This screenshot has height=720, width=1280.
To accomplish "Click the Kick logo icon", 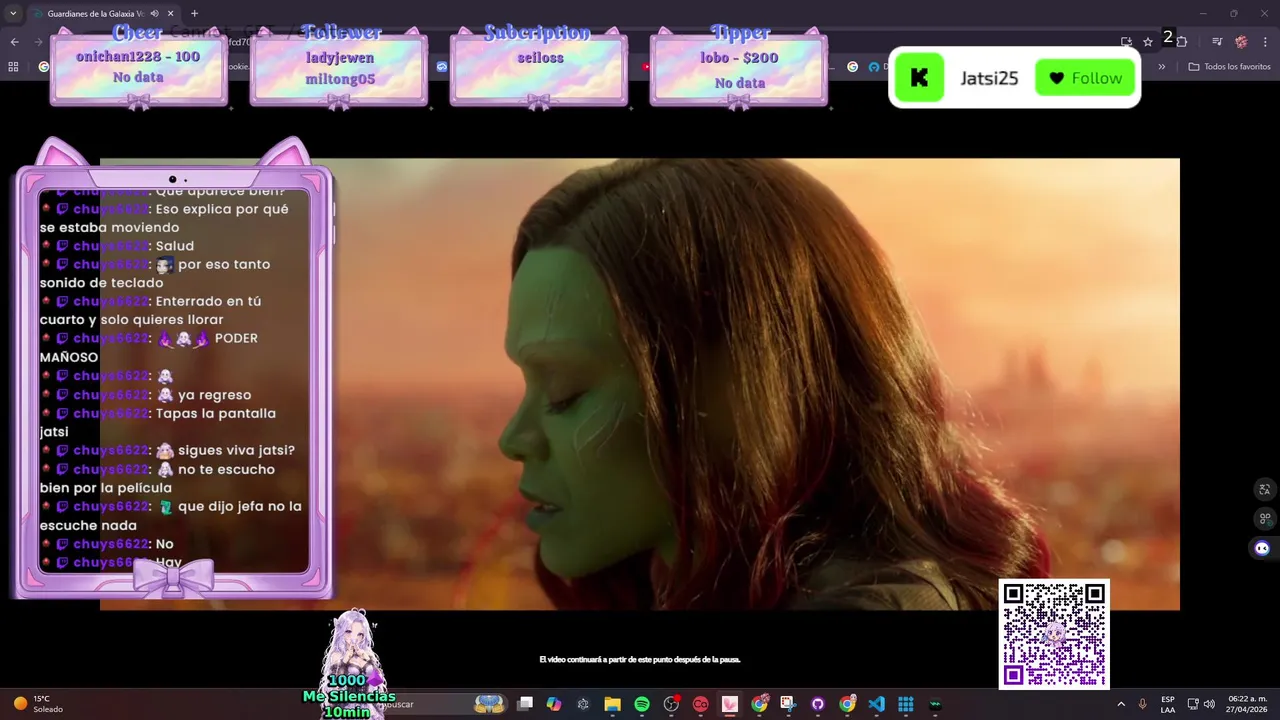I will point(919,78).
